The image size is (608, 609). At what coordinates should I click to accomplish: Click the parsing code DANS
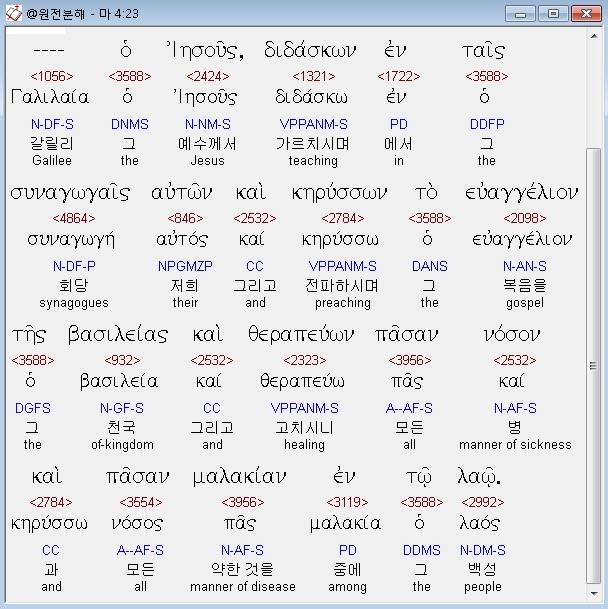(x=430, y=266)
